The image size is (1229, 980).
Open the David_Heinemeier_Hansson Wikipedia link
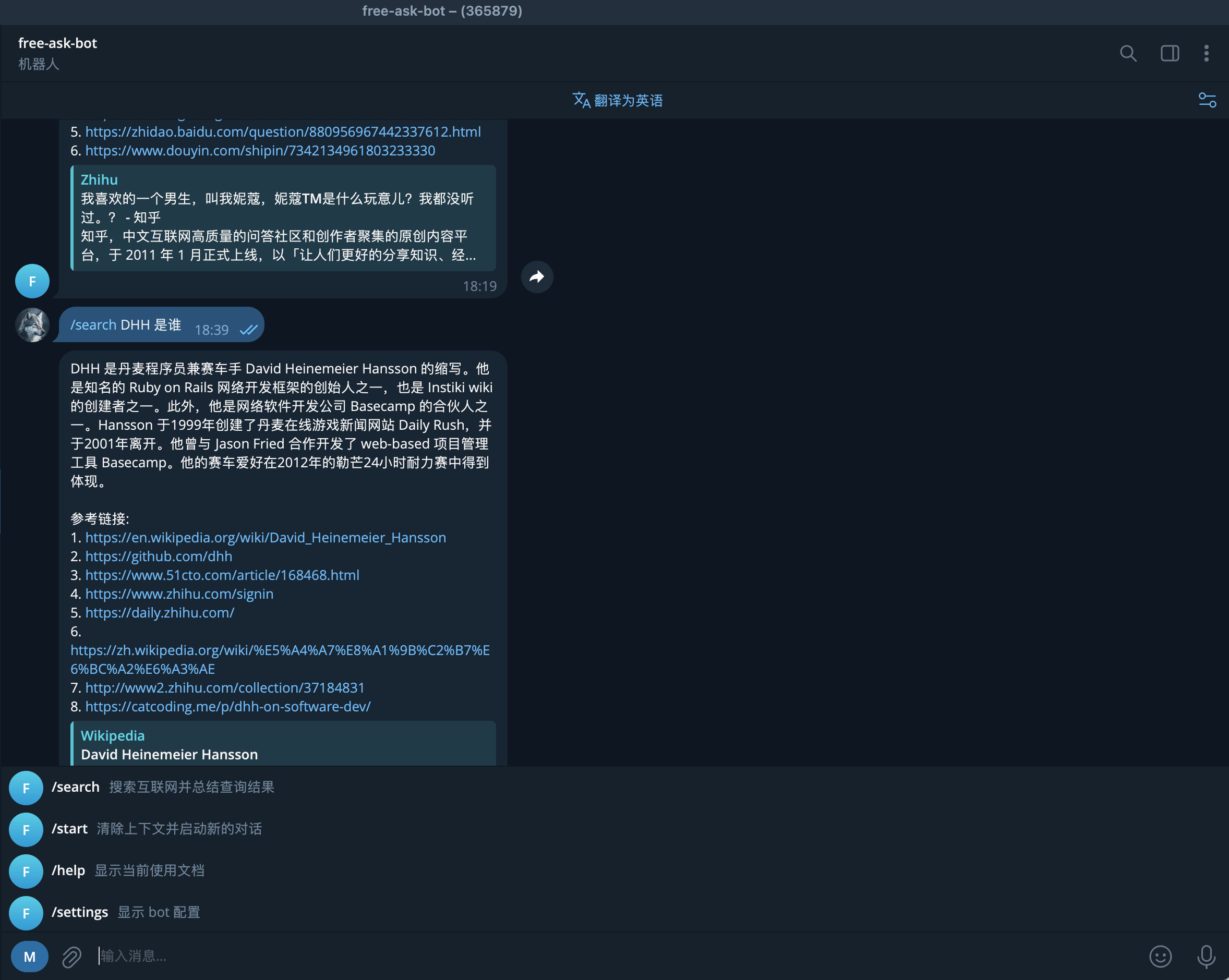coord(265,537)
